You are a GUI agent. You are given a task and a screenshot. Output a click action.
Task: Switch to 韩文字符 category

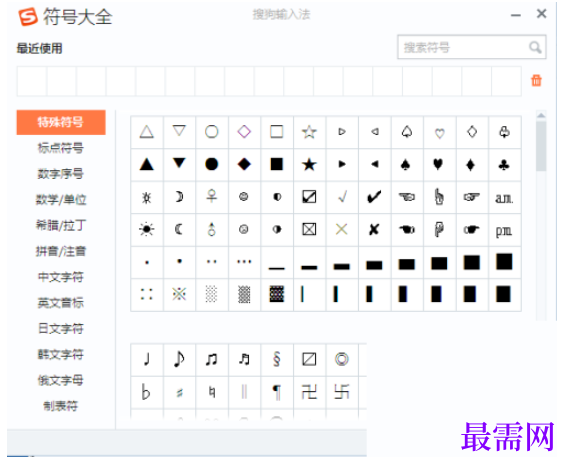[x=61, y=354]
